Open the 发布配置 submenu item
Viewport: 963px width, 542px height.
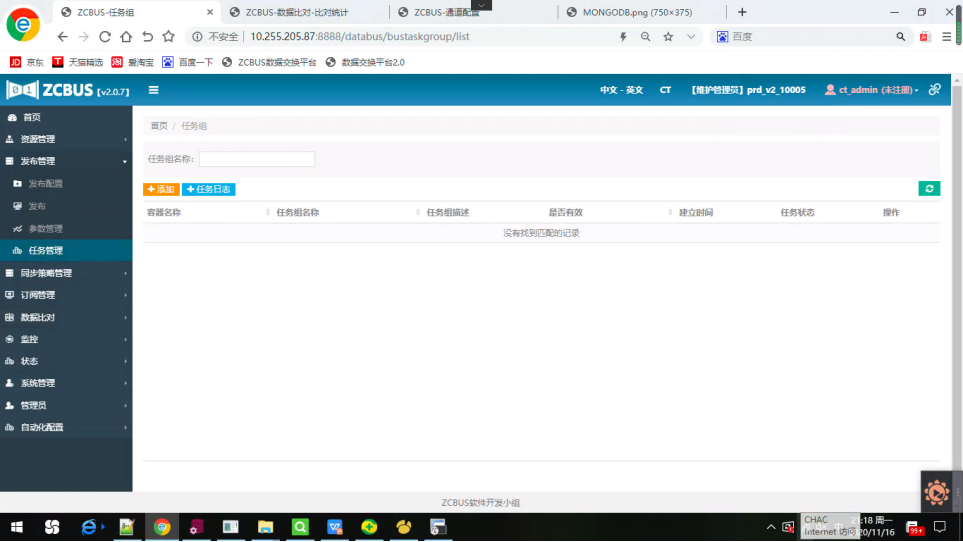tap(45, 184)
